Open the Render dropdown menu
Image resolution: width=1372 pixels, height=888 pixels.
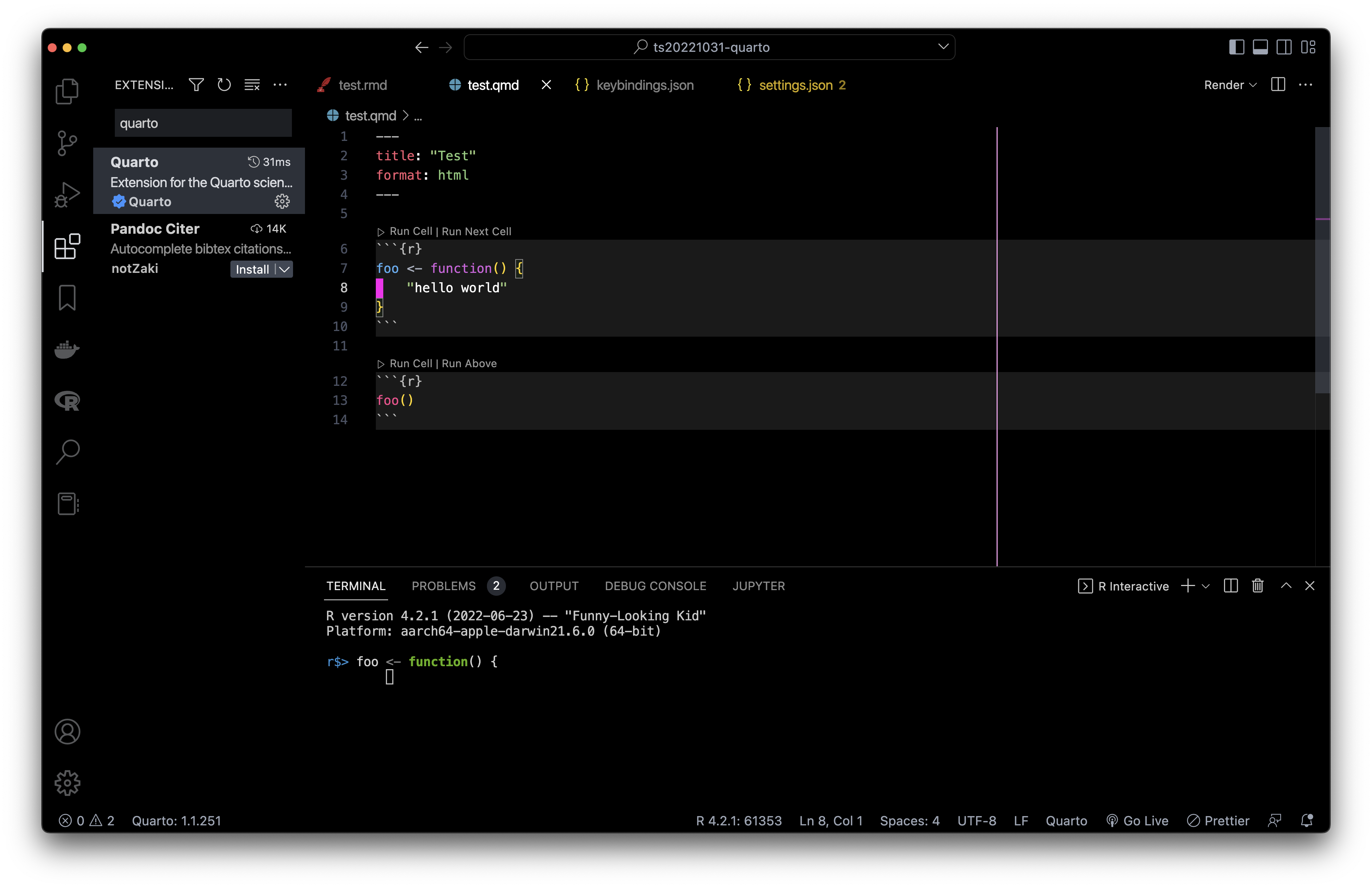click(x=1229, y=85)
